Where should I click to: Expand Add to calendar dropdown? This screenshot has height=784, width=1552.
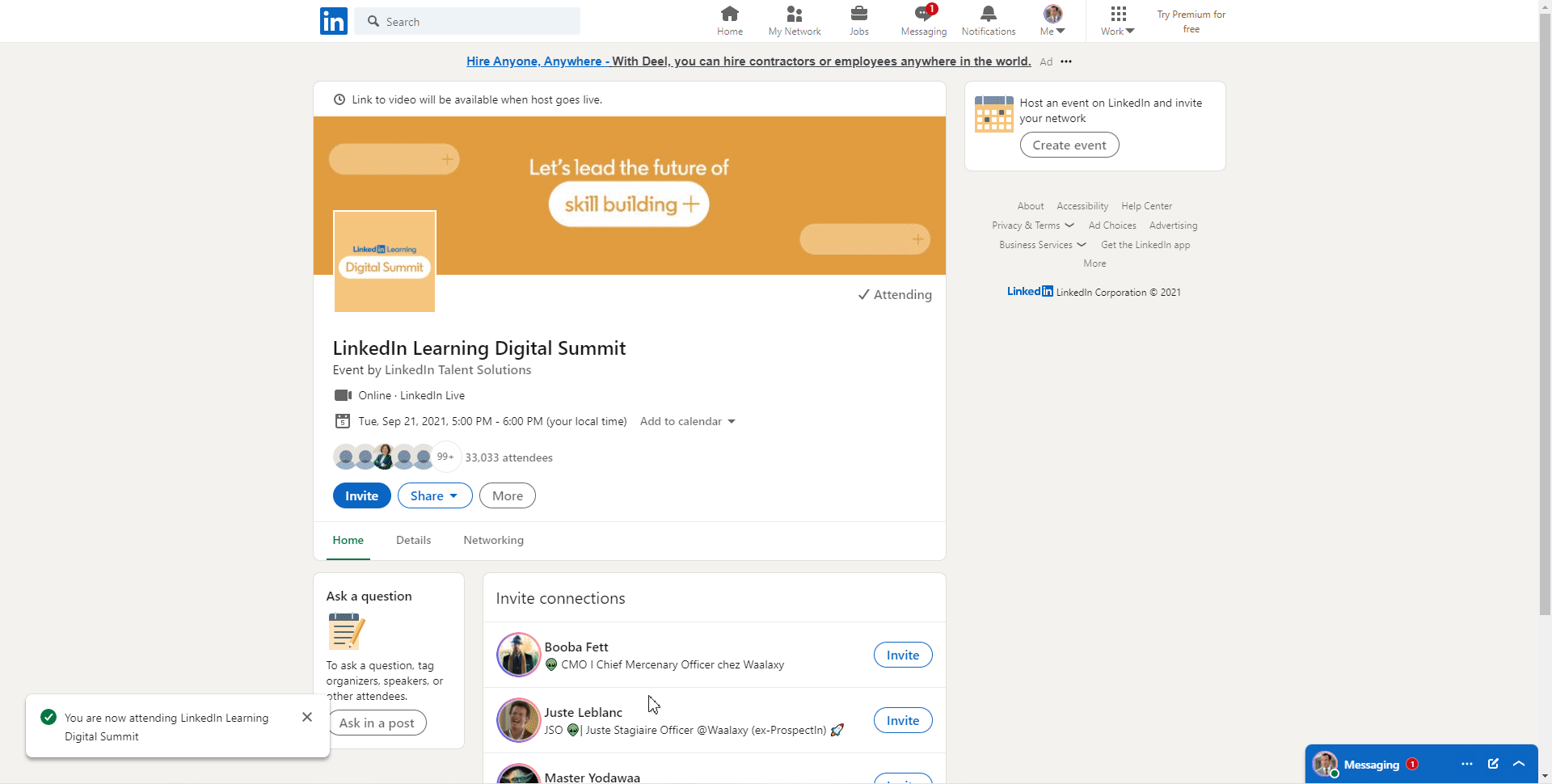[x=688, y=422]
